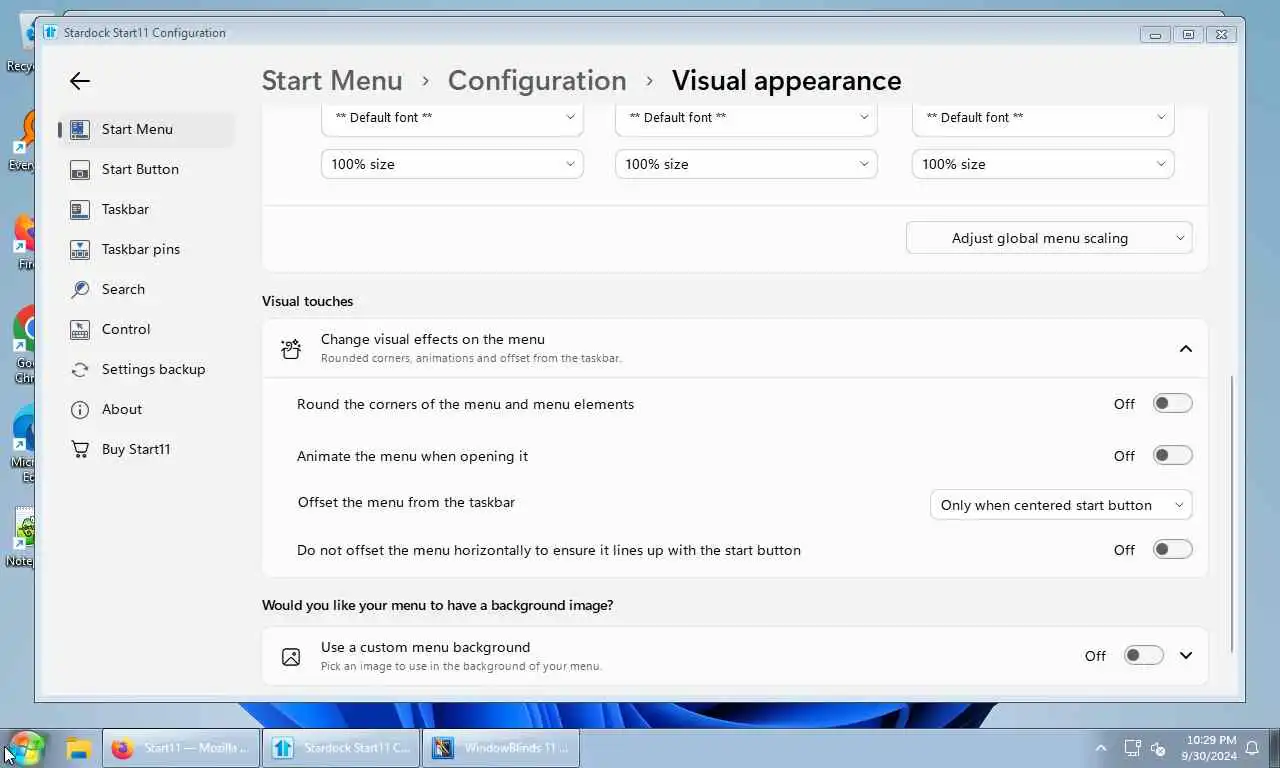The height and width of the screenshot is (768, 1280).
Task: Click the Taskbar pins sidebar icon
Action: click(80, 249)
